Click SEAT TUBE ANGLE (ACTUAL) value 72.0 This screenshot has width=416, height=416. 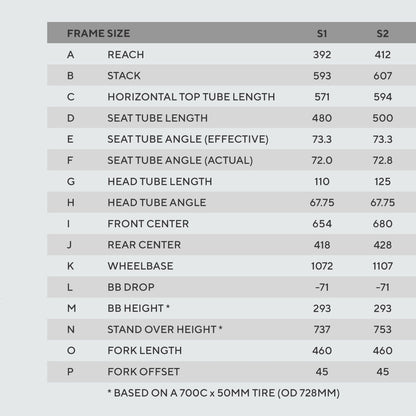pos(322,160)
